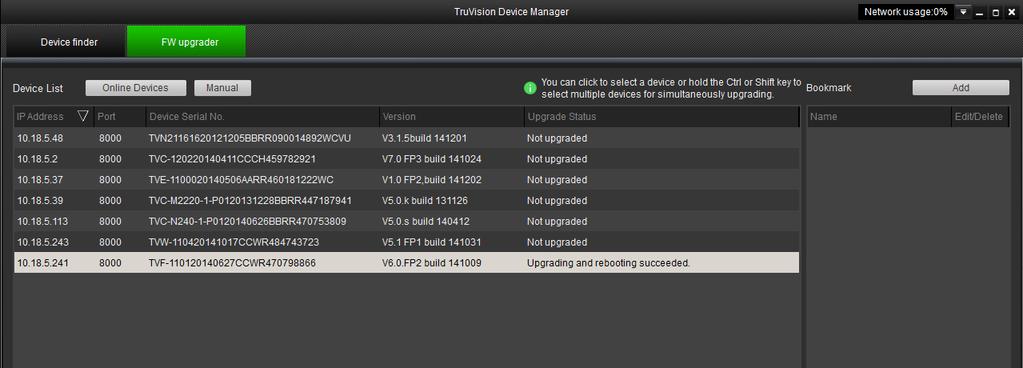Select device at 10.18.5.113

tap(406, 221)
